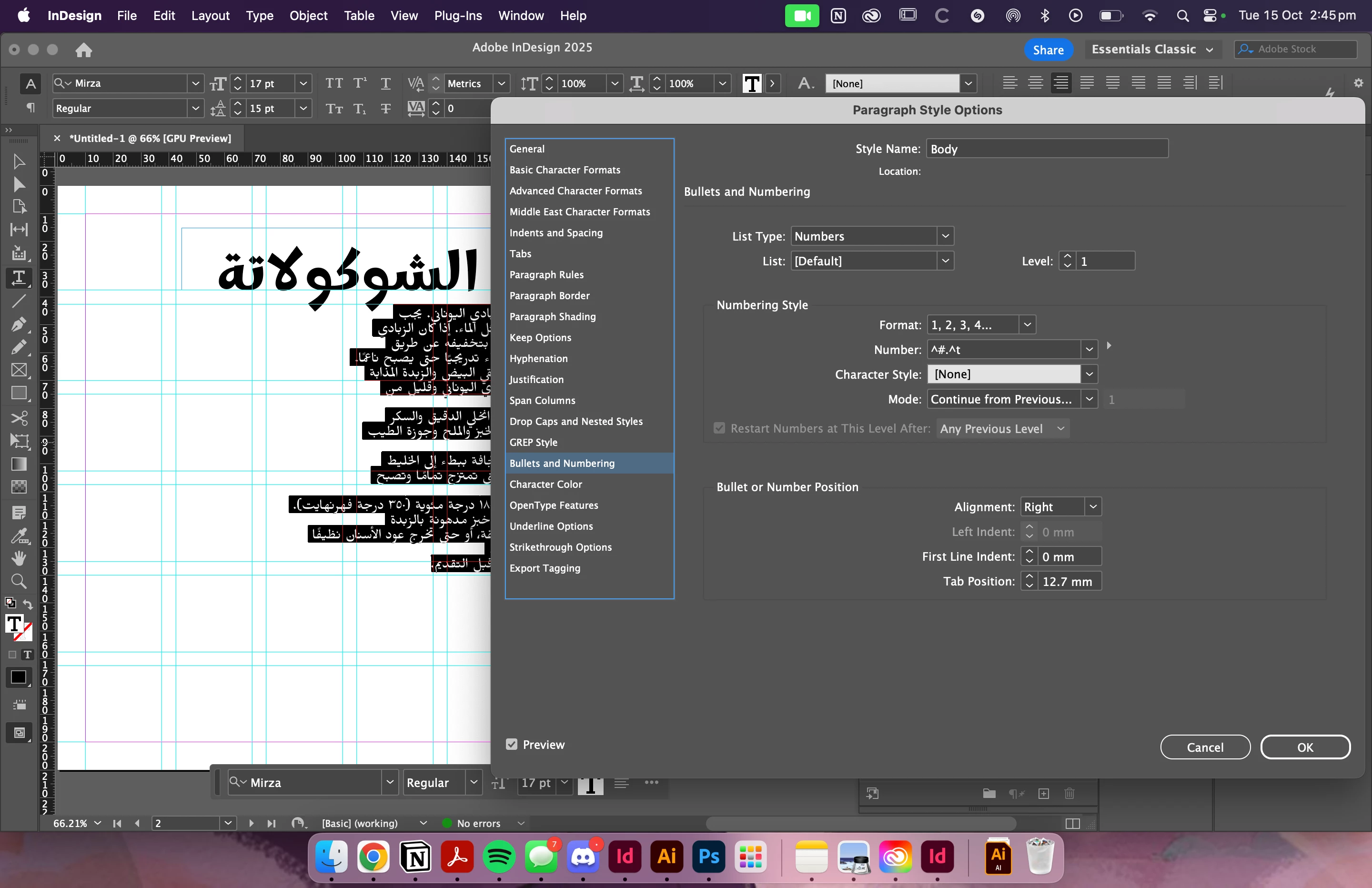1372x888 pixels.
Task: Select the Zoom tool in toolbox
Action: click(19, 581)
